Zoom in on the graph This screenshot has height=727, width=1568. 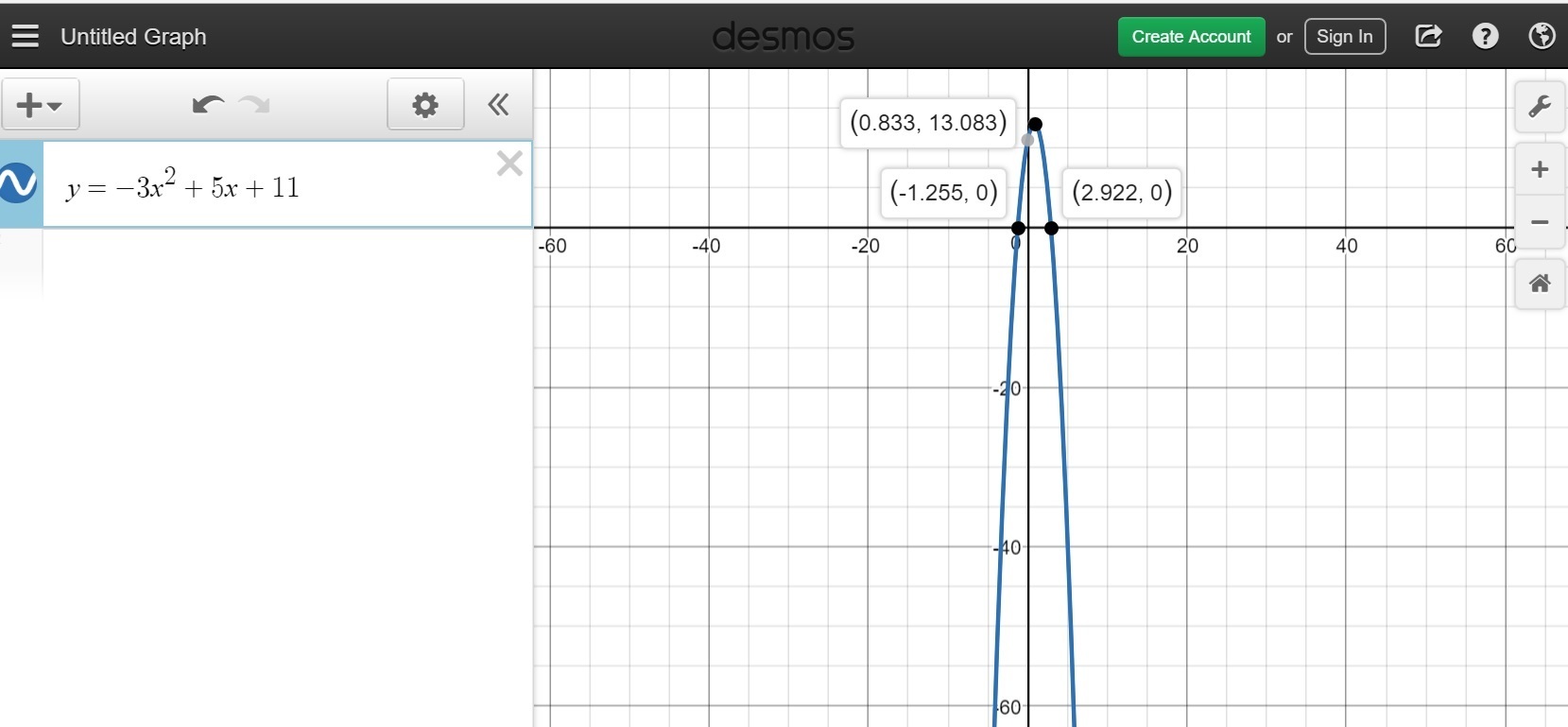point(1540,169)
